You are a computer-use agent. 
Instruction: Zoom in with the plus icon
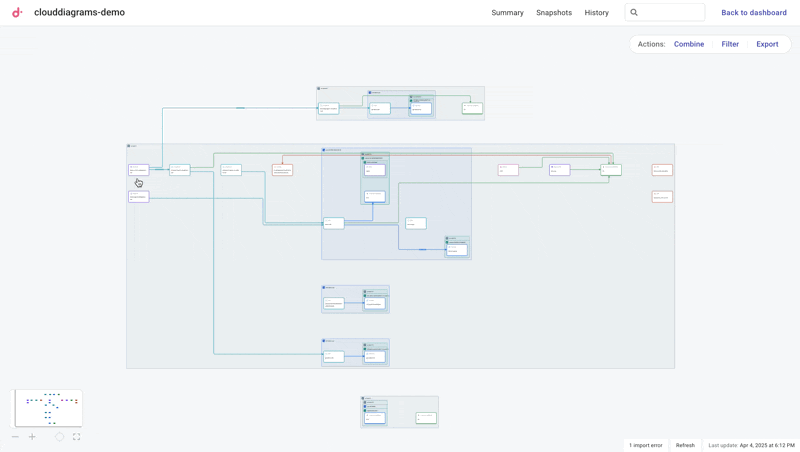pos(32,437)
